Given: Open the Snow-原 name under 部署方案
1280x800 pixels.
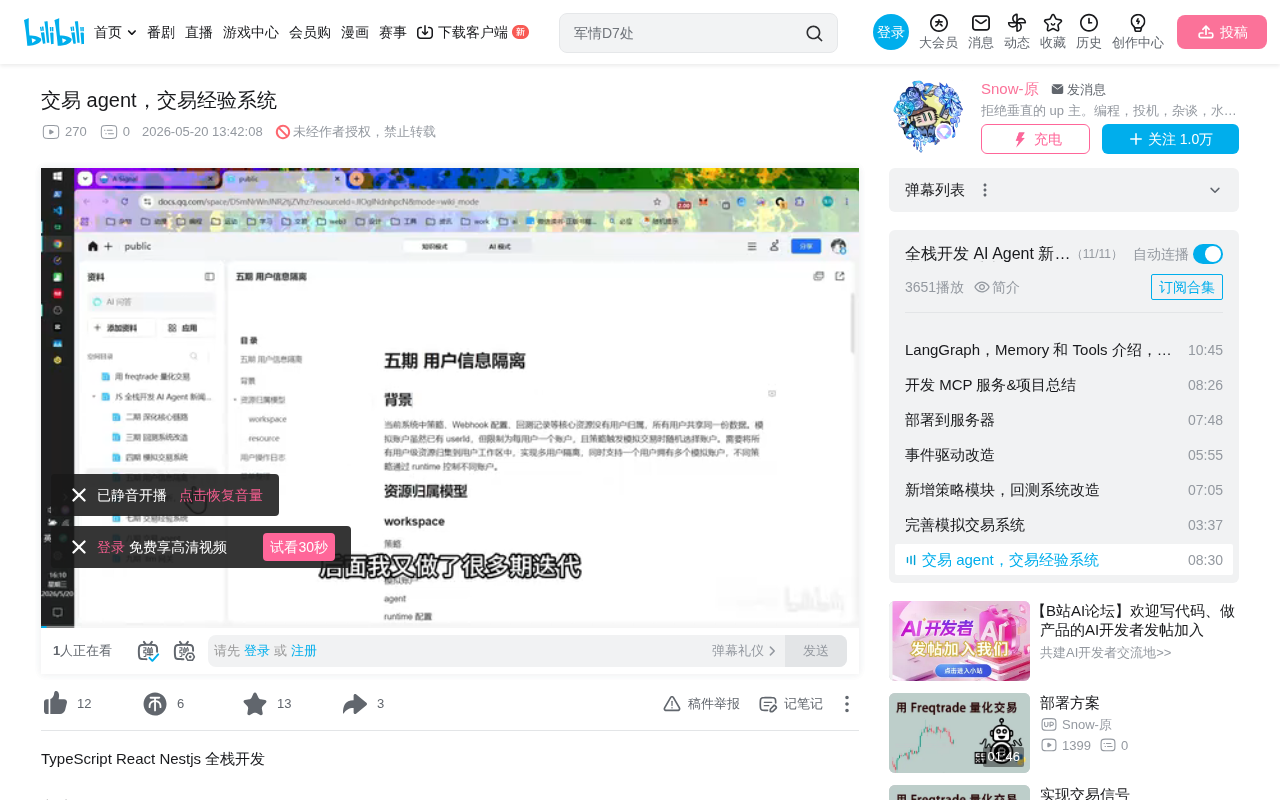Looking at the screenshot, I should [1086, 725].
